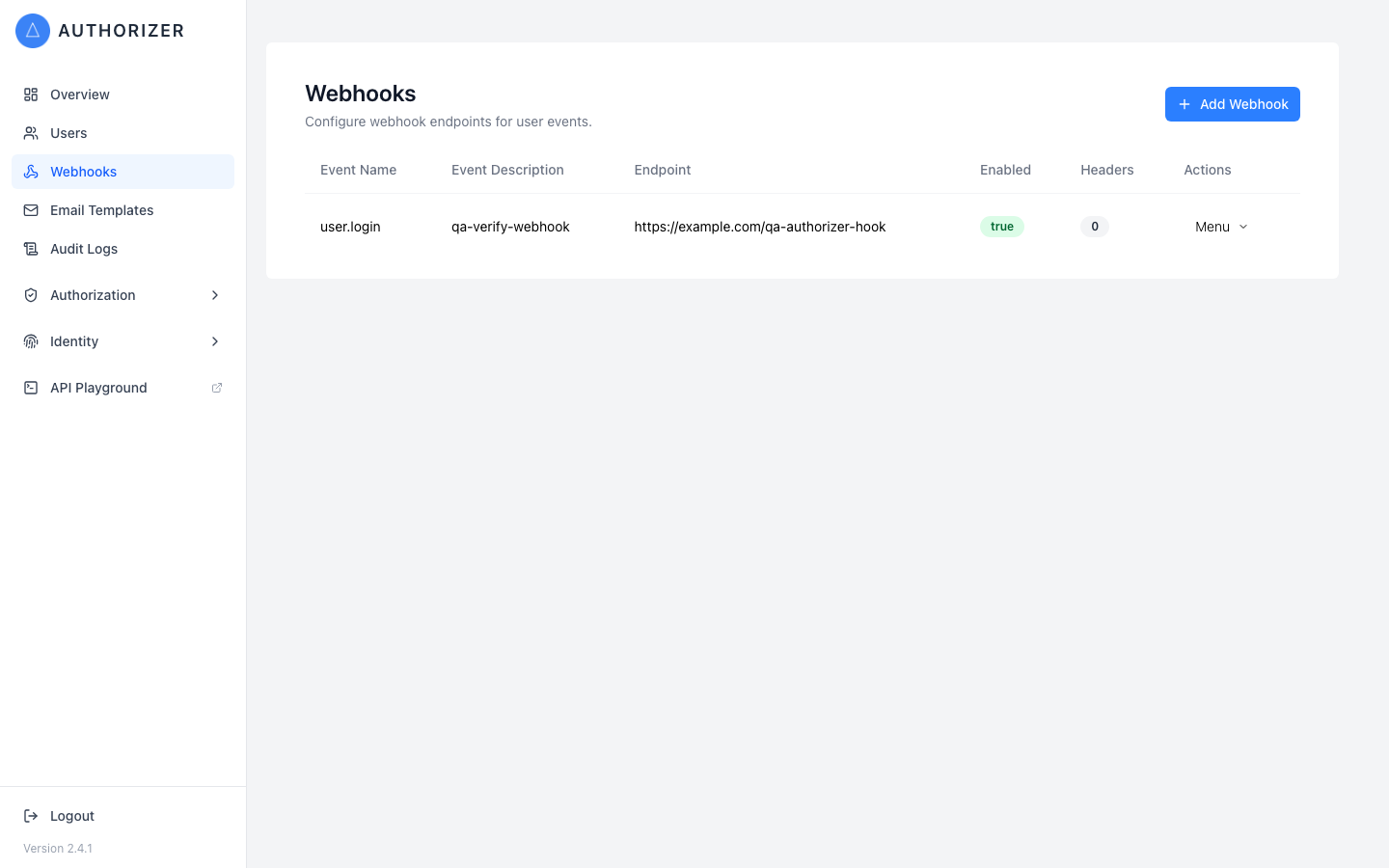Click the Email Templates envelope icon

pyautogui.click(x=31, y=210)
